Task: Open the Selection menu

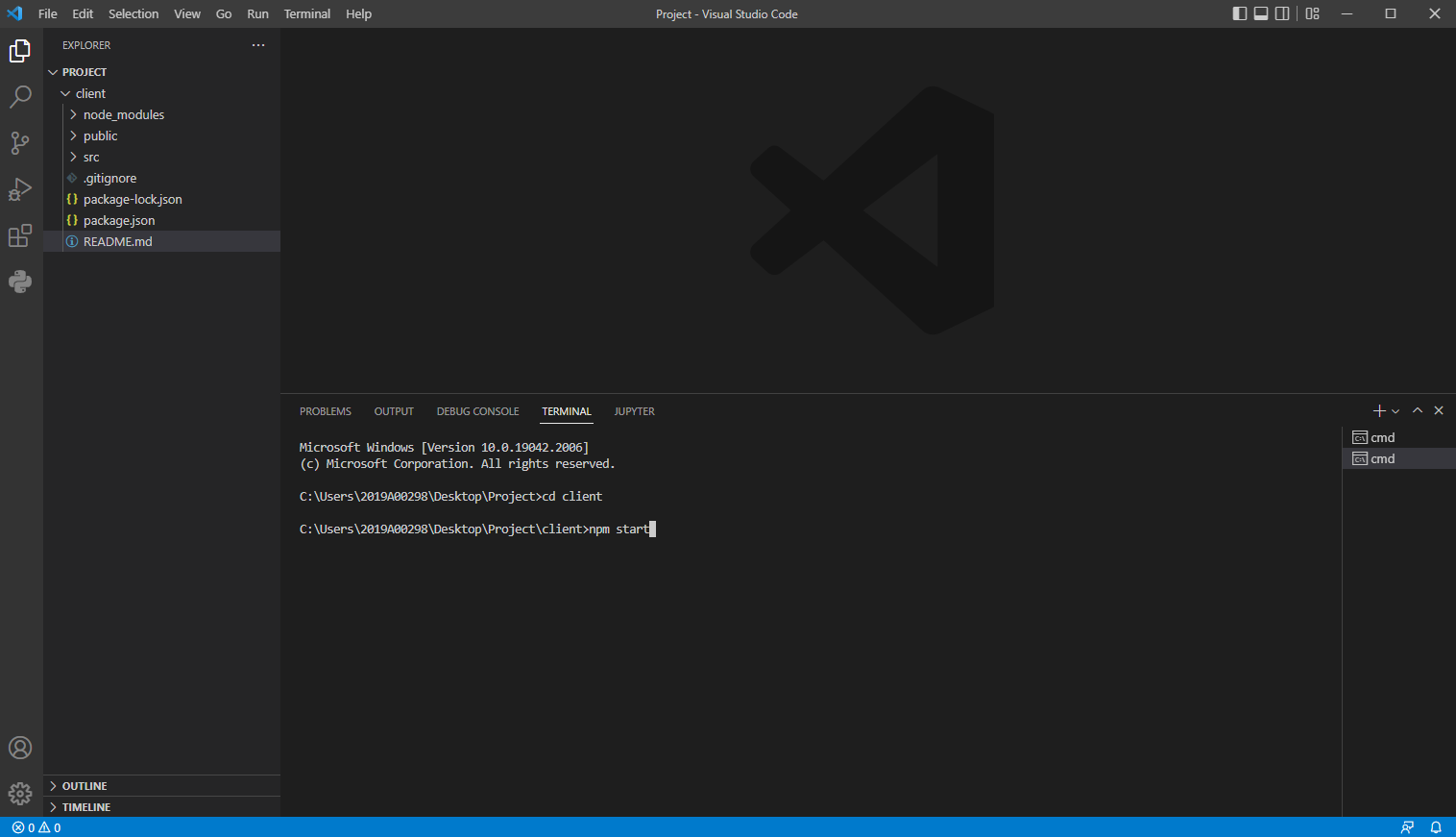Action: [x=133, y=13]
